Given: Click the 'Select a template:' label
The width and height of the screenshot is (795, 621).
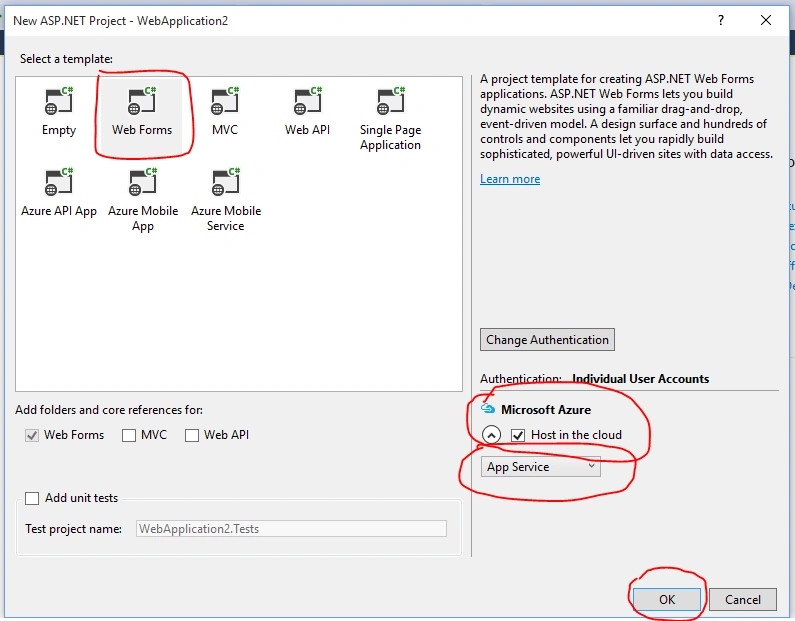Looking at the screenshot, I should click(66, 59).
